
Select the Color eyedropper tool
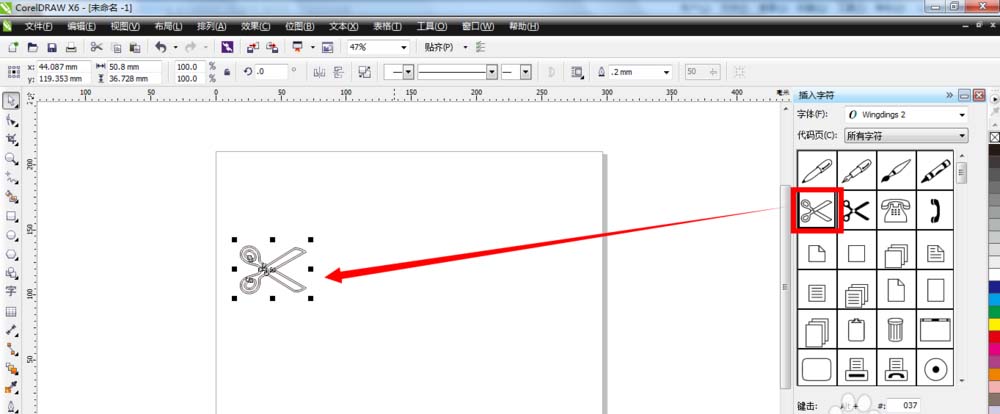(11, 387)
